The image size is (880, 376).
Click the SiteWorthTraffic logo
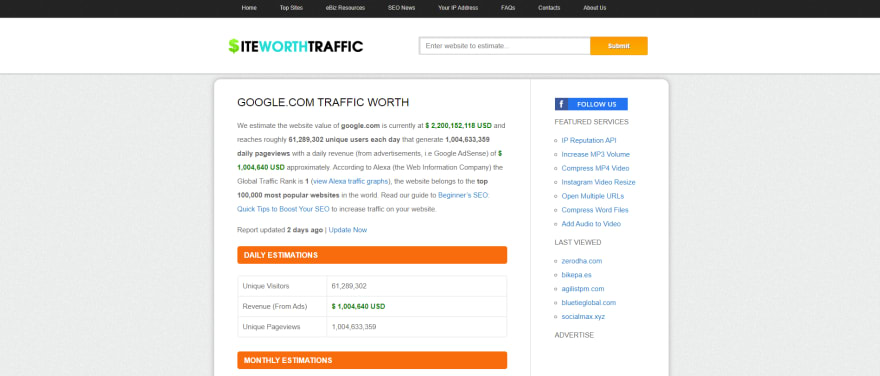coord(296,46)
